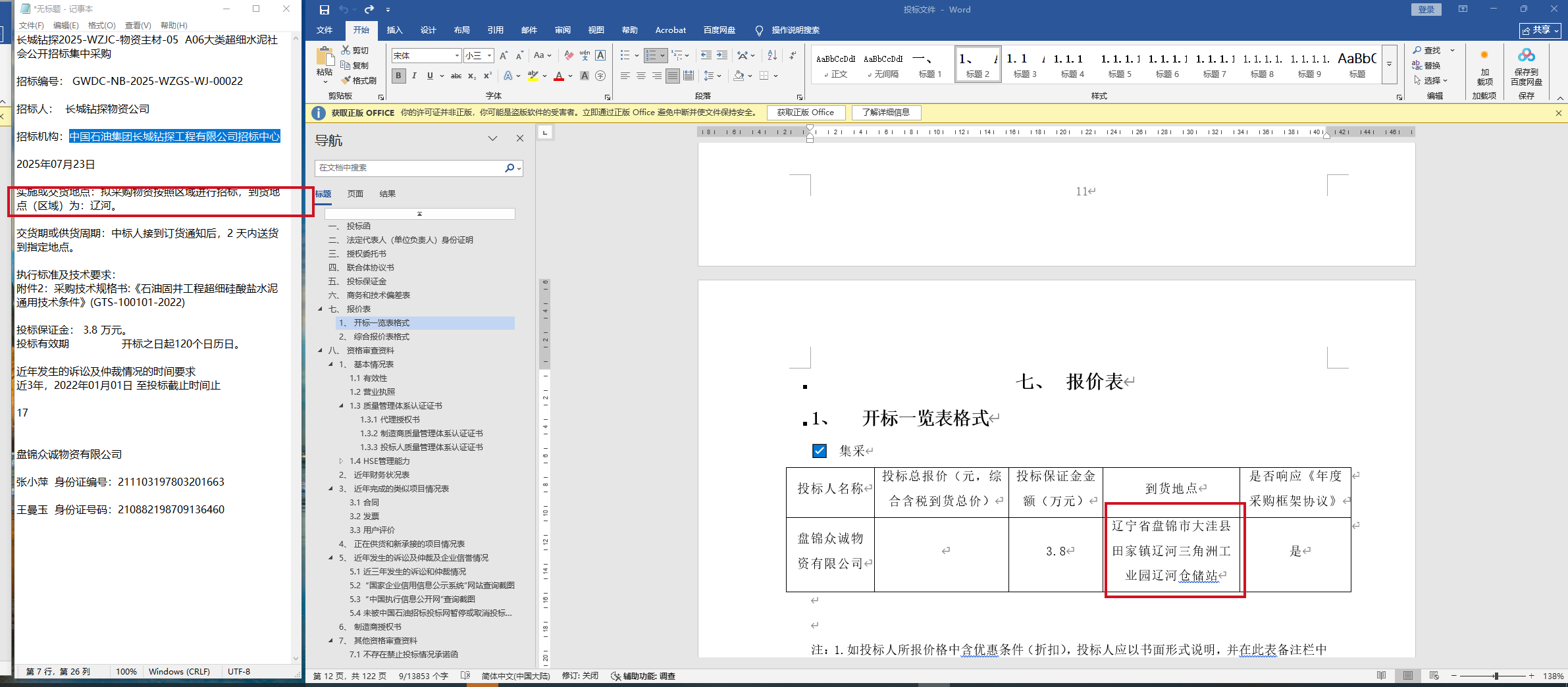The height and width of the screenshot is (687, 1568).
Task: Click the Find magnifier in editing group
Action: point(1417,51)
